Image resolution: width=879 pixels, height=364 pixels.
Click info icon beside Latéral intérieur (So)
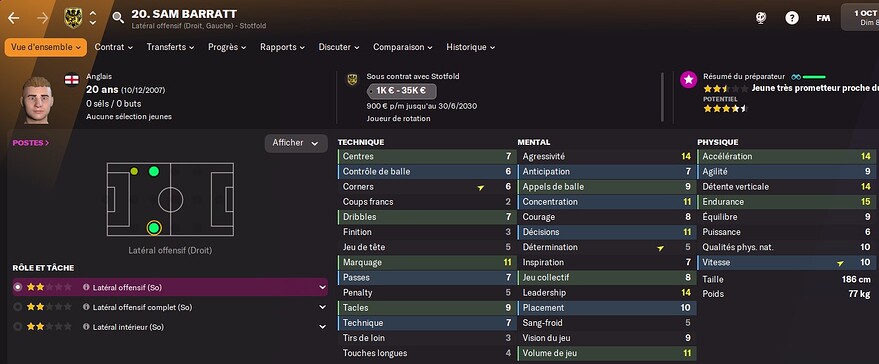point(86,326)
